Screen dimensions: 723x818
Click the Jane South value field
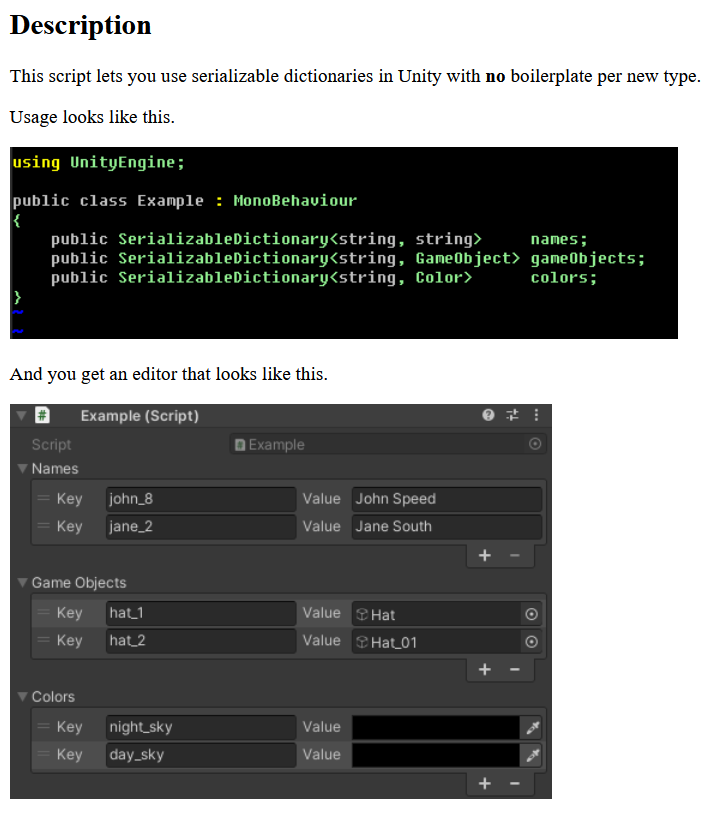(446, 527)
